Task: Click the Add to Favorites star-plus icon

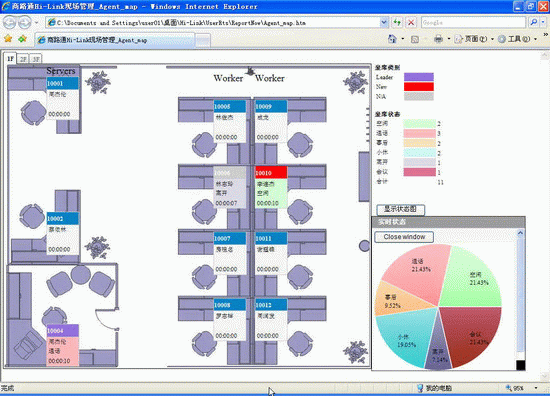Action: 23,39
